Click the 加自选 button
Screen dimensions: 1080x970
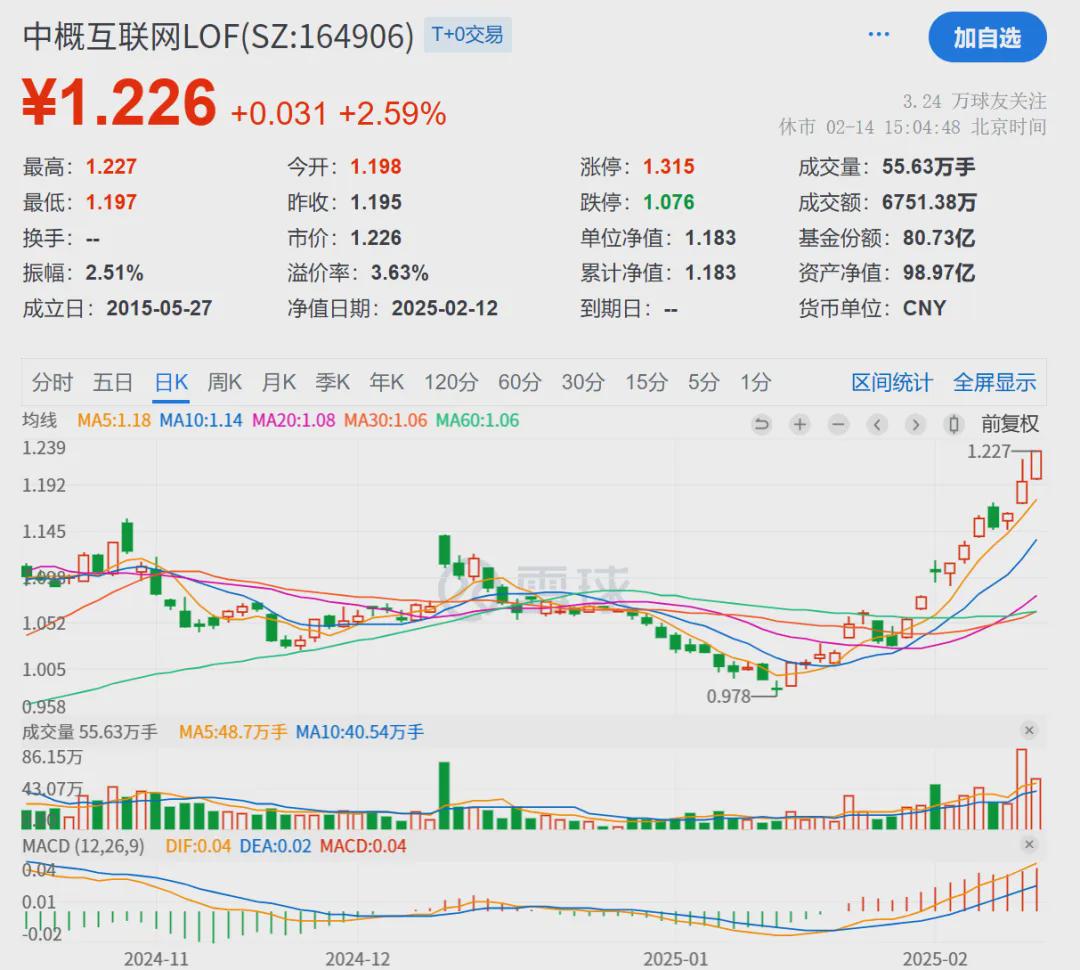click(987, 37)
